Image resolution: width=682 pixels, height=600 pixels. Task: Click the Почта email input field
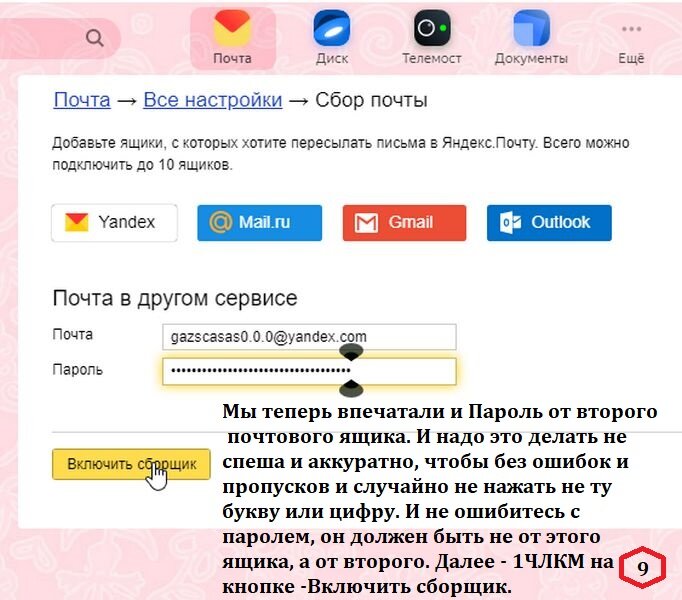coord(309,337)
